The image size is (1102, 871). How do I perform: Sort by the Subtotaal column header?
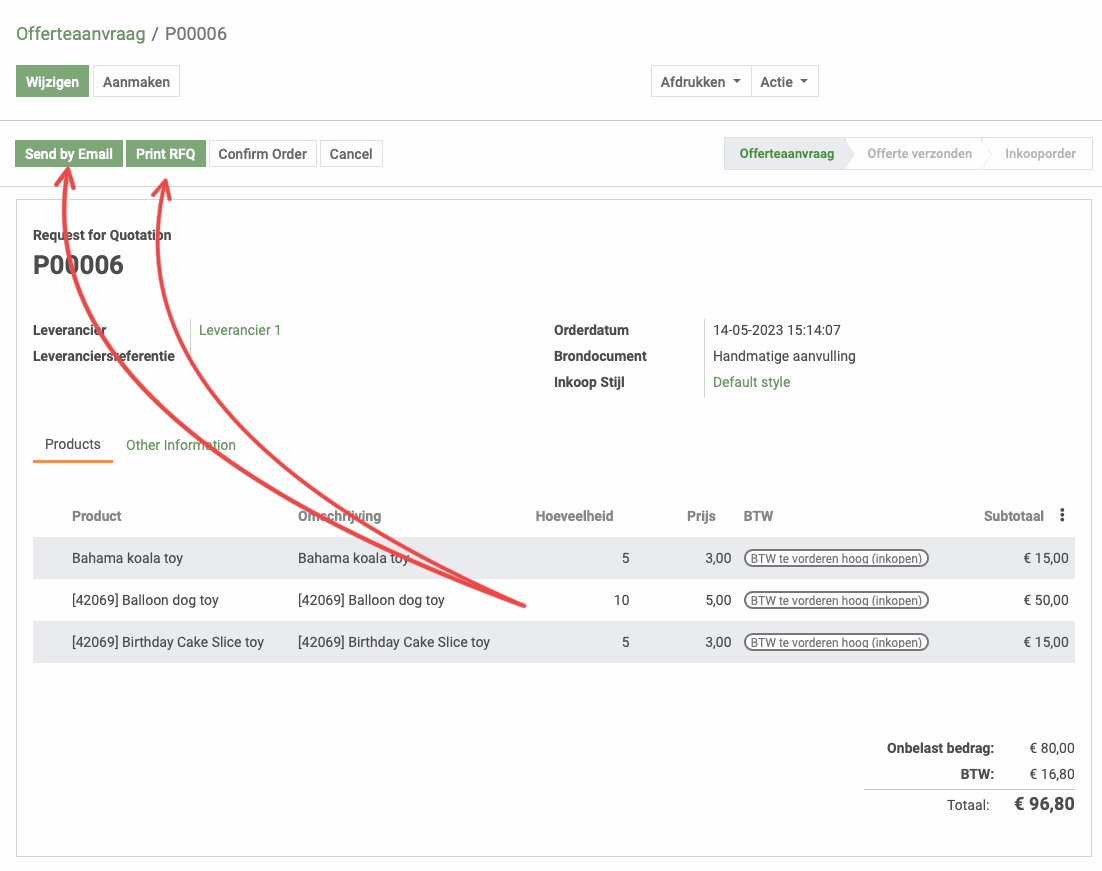pos(1013,516)
